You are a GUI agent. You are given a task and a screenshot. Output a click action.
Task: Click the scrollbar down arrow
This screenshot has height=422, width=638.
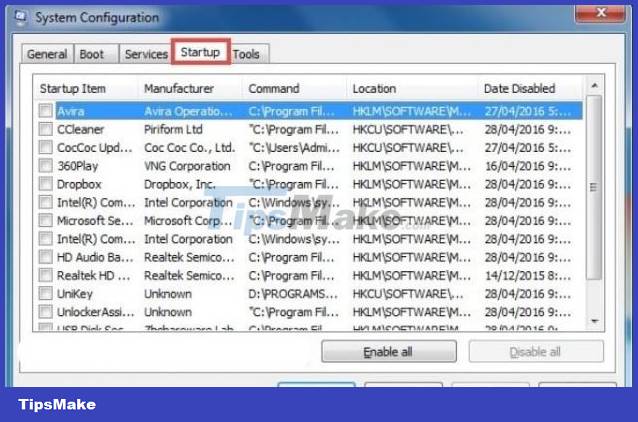pyautogui.click(x=594, y=321)
